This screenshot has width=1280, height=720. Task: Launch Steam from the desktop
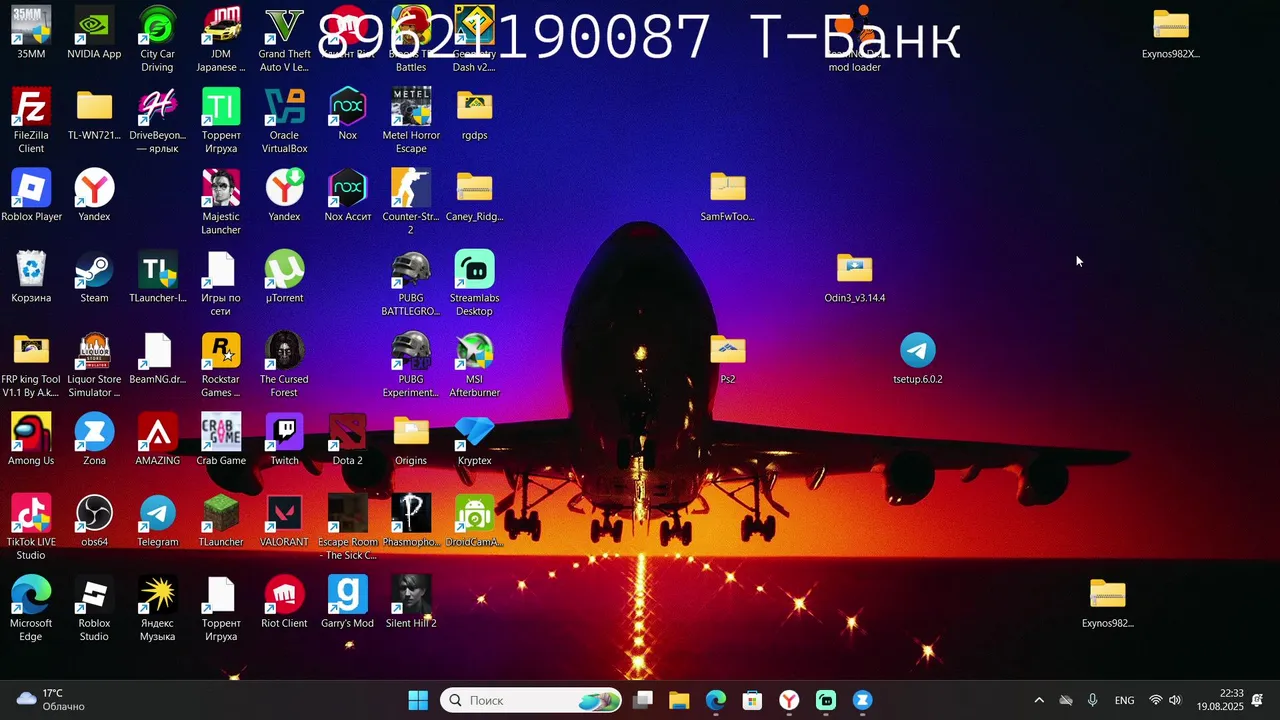pyautogui.click(x=94, y=277)
